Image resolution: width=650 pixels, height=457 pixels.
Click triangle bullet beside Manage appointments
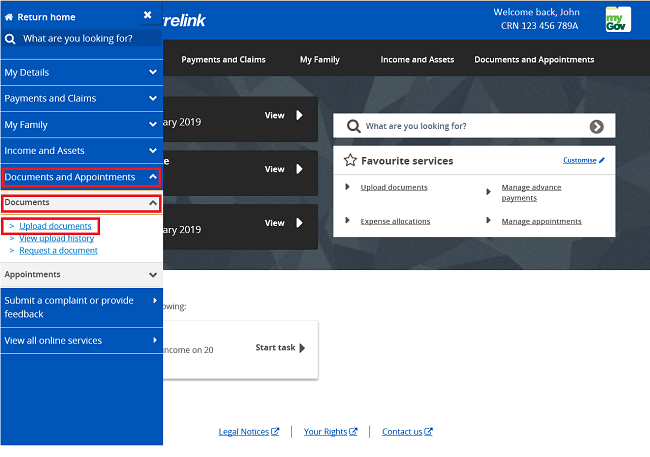tap(489, 220)
